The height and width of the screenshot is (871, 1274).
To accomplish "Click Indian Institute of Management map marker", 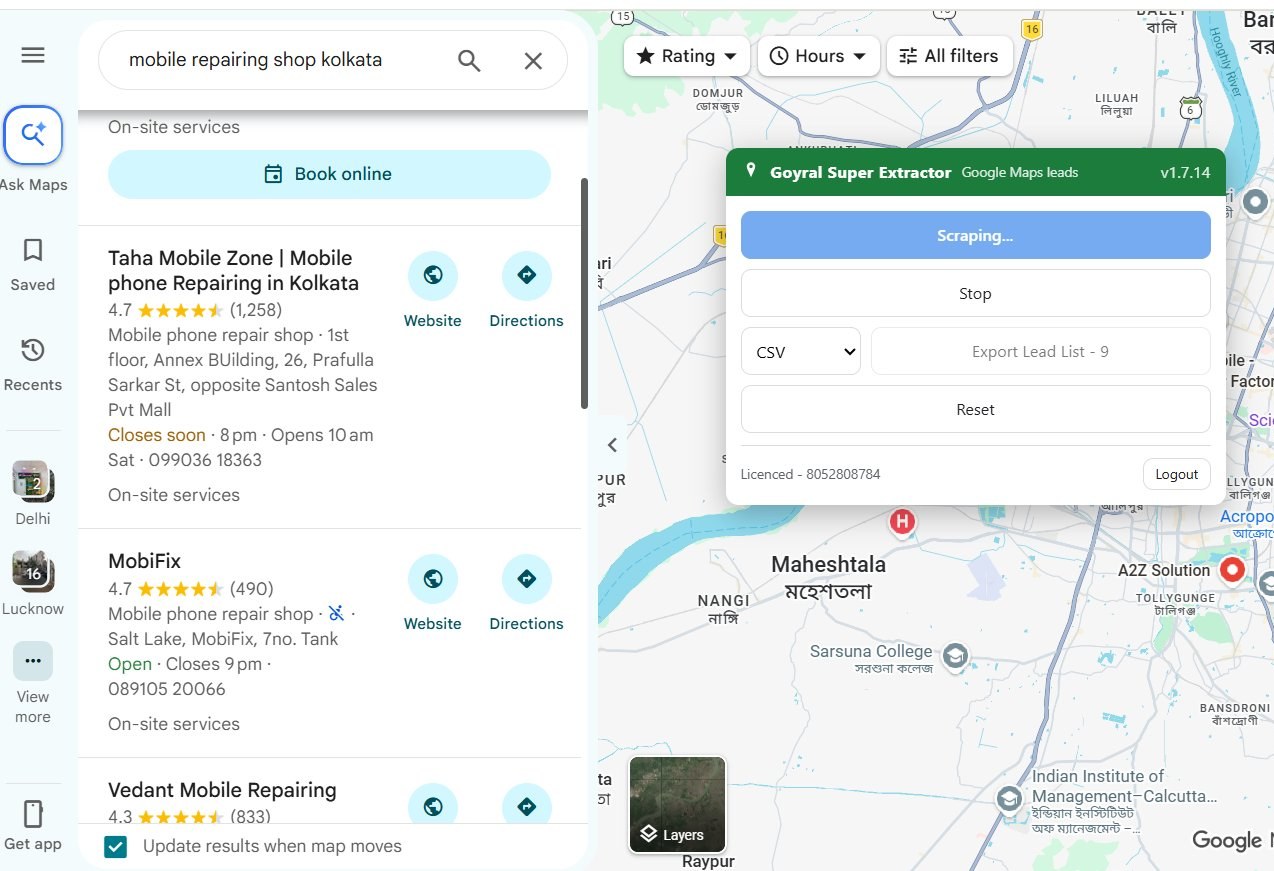I will coord(1009,798).
